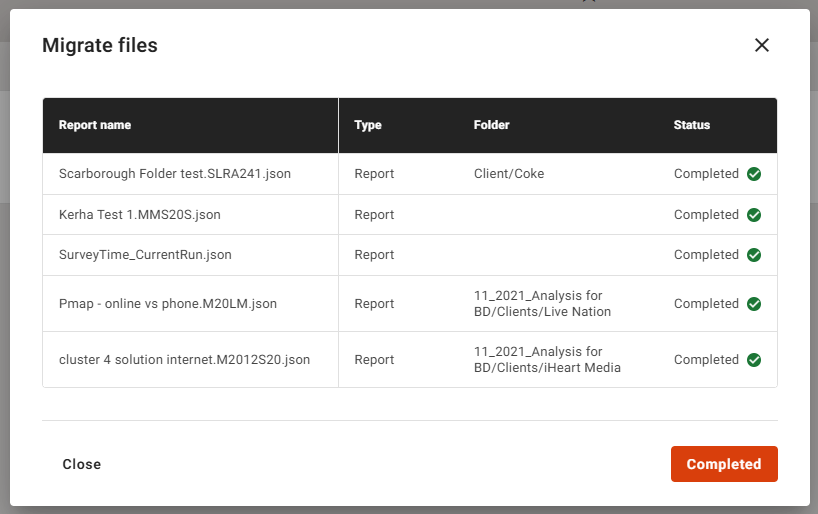Click the iHeart Media folder path
Viewport: 818px width, 514px height.
point(547,360)
